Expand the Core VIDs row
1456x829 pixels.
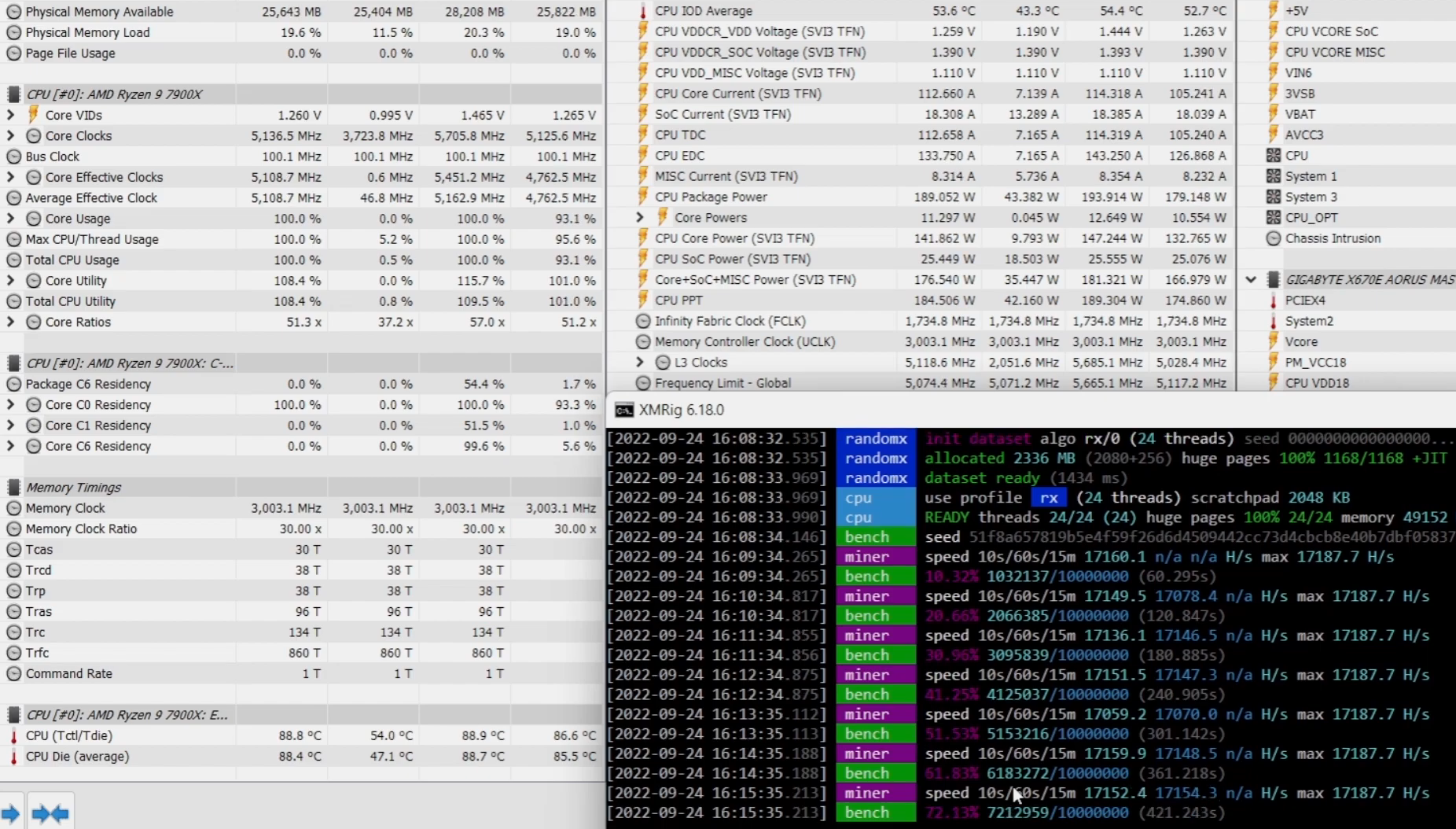coord(10,115)
